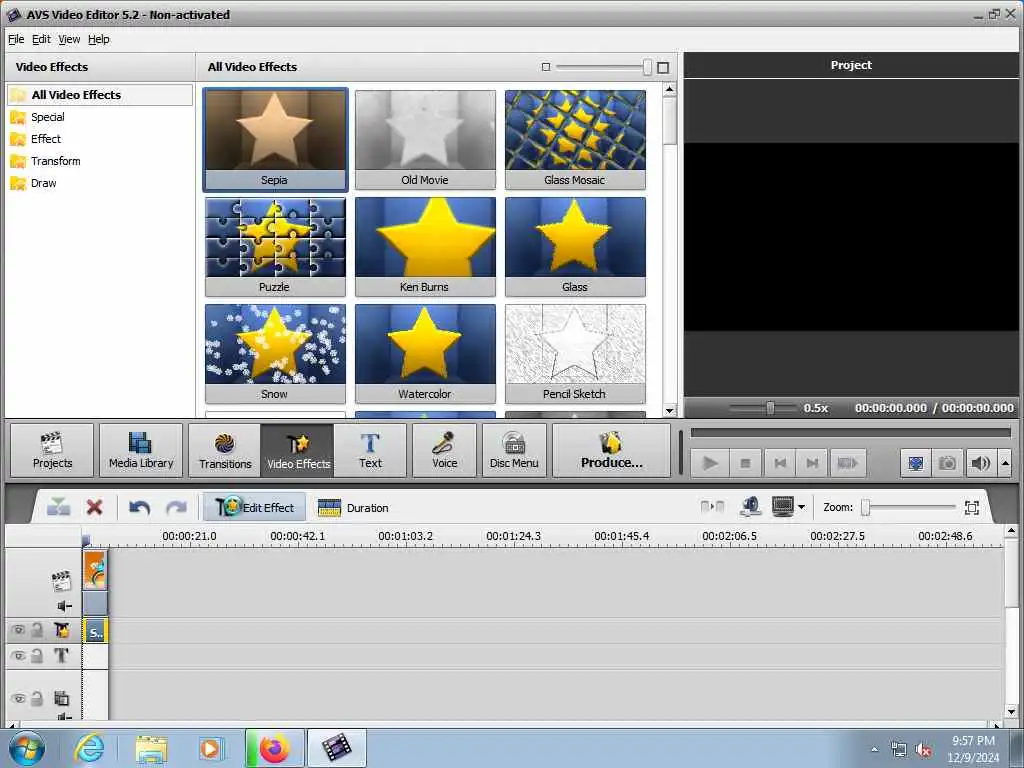Image resolution: width=1024 pixels, height=768 pixels.
Task: Go to next frame in preview
Action: coord(812,463)
